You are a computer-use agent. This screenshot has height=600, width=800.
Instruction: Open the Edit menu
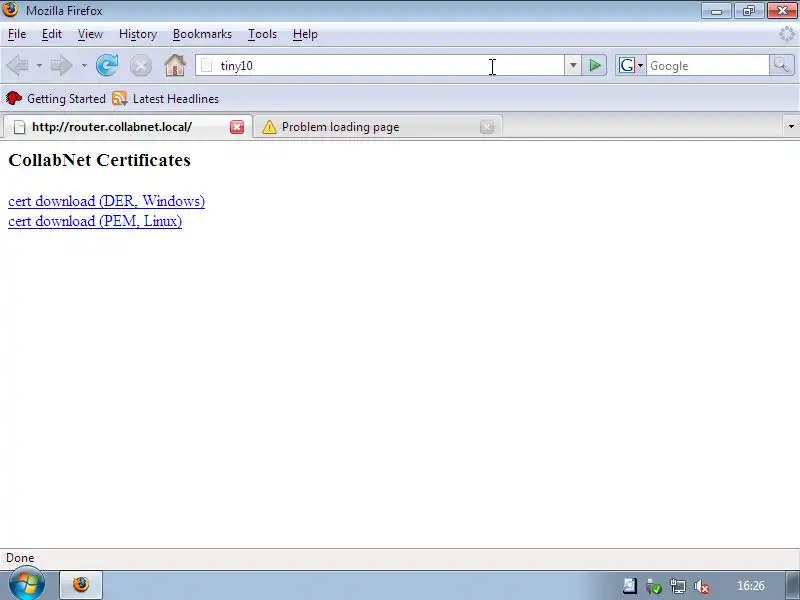tap(52, 34)
